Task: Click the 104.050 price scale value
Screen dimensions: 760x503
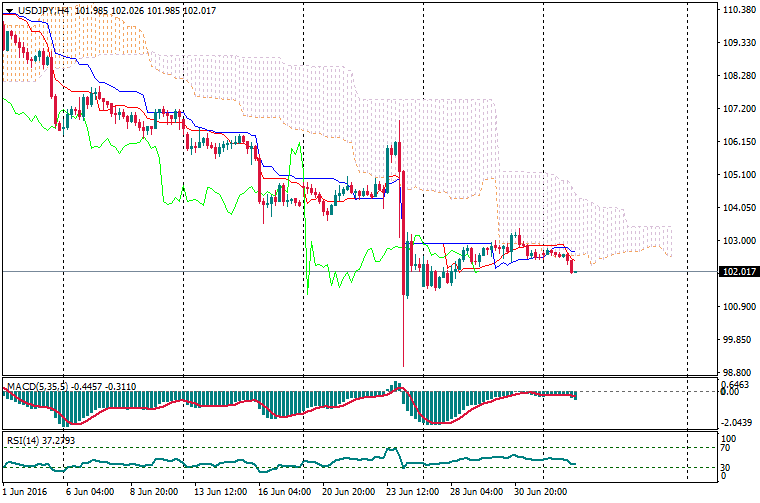Action: 739,207
